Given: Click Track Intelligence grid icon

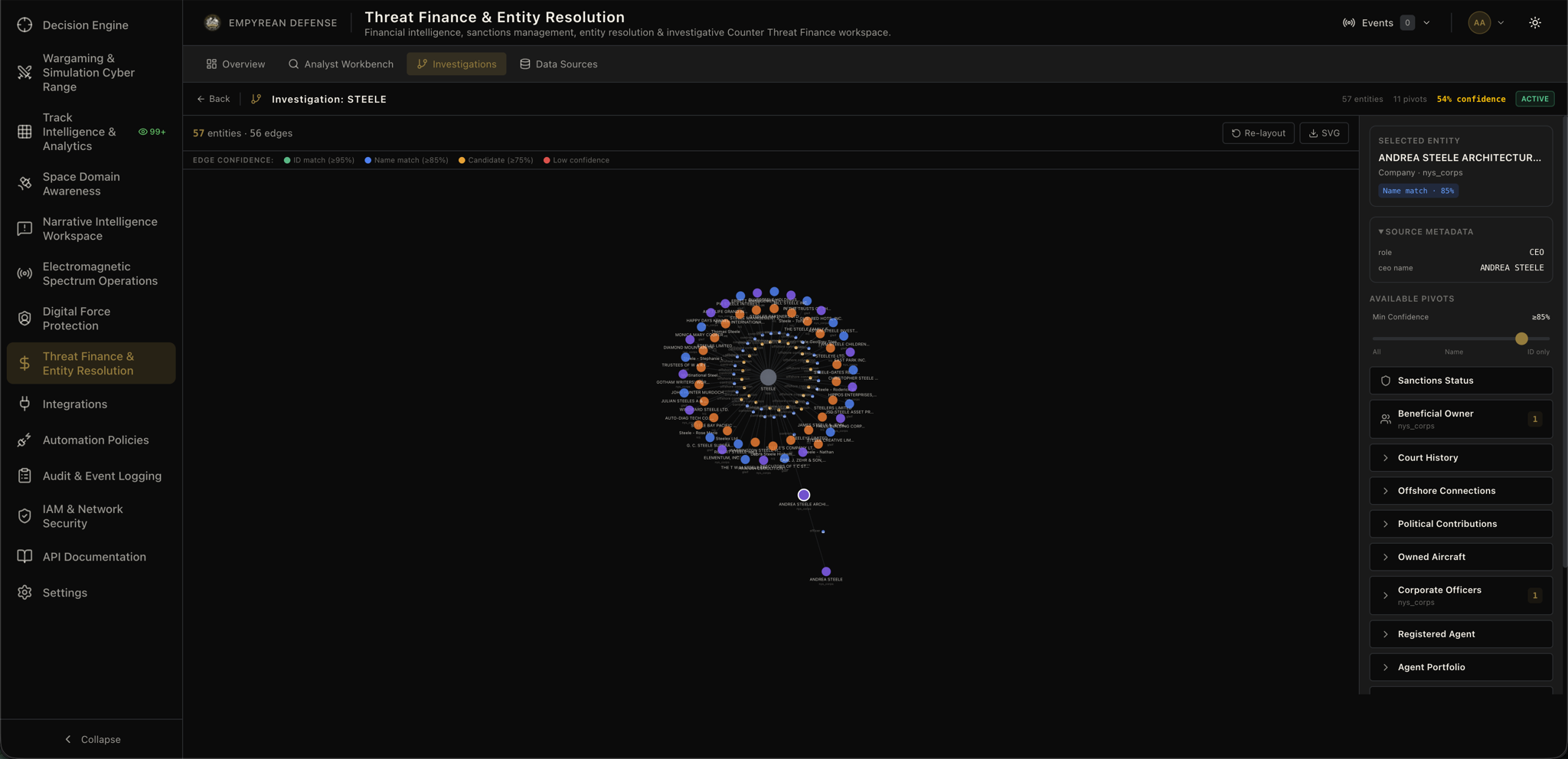Looking at the screenshot, I should point(24,132).
